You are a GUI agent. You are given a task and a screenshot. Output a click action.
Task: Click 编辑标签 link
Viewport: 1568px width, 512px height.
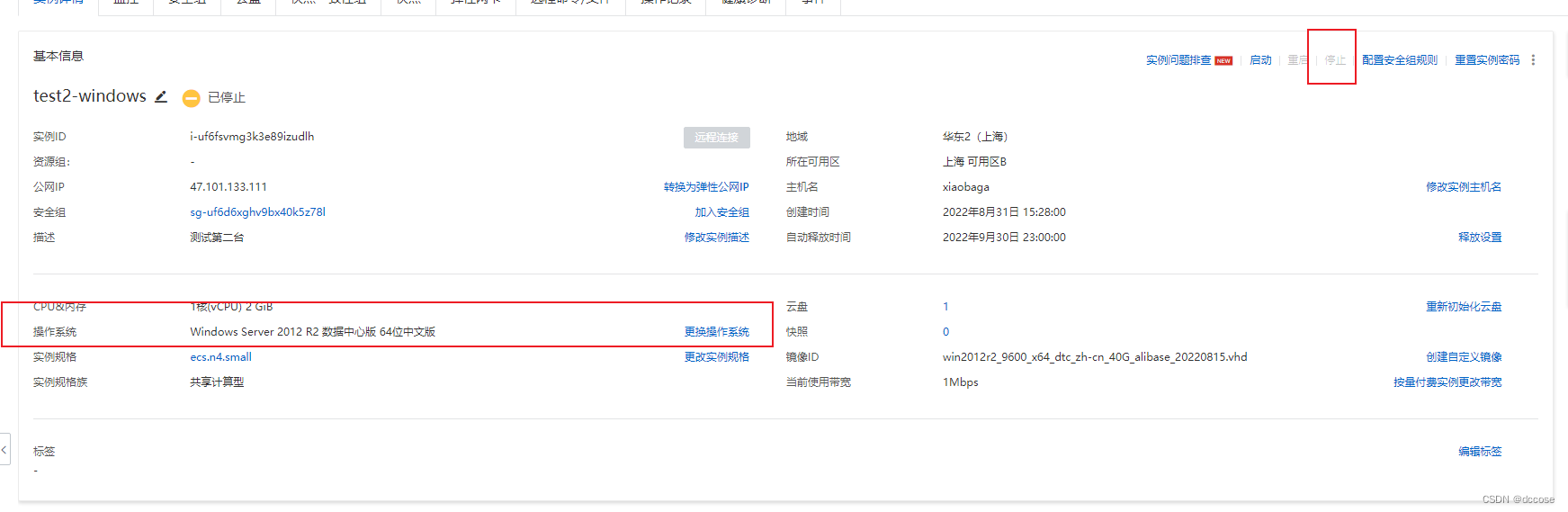(x=1480, y=452)
